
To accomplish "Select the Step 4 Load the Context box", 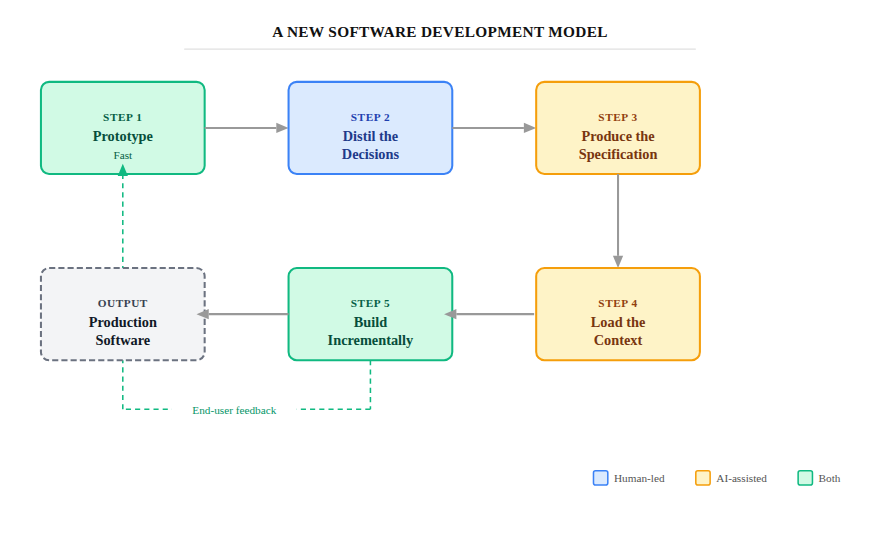I will point(617,314).
